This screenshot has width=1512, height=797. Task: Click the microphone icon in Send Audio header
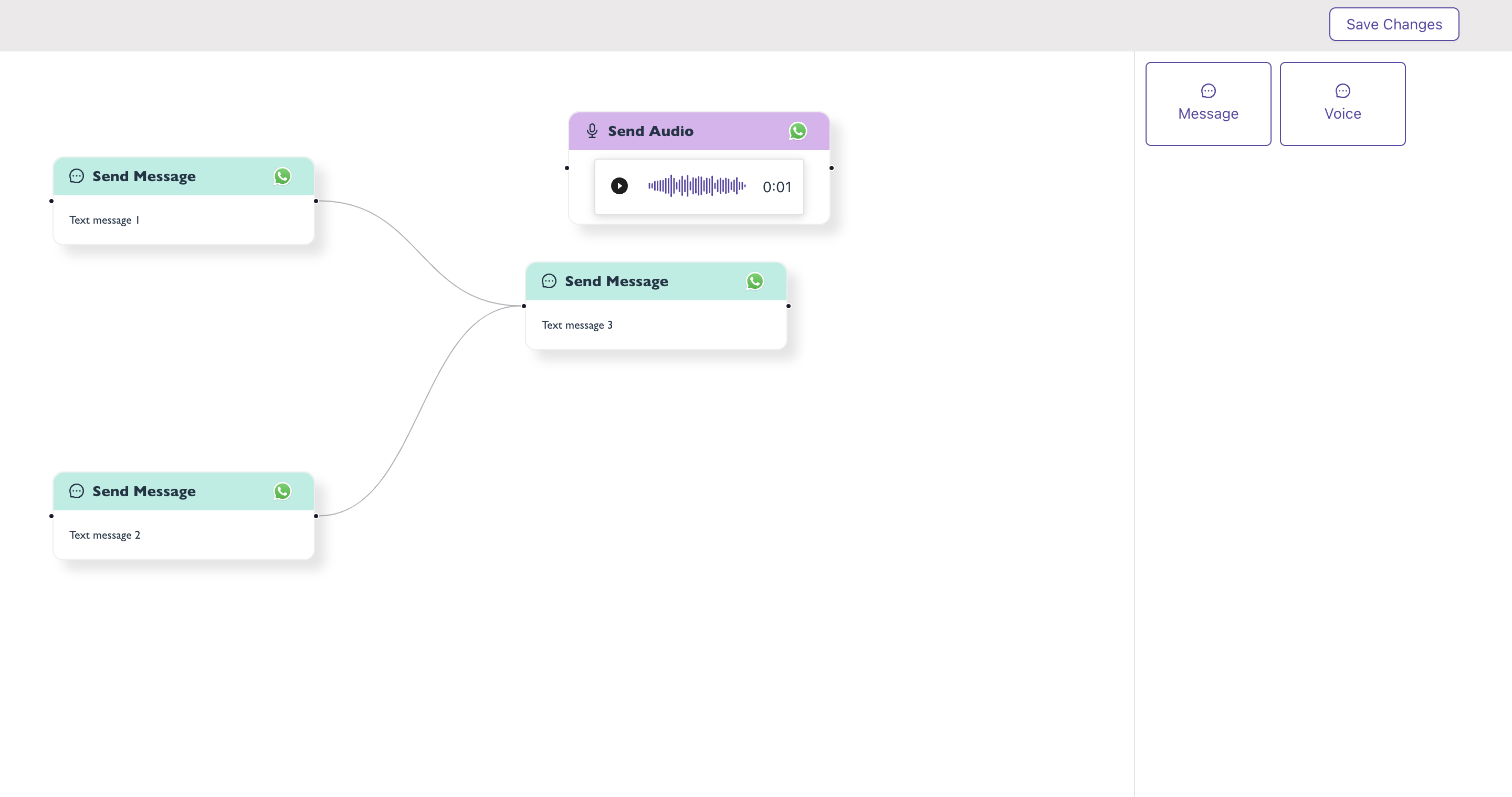[x=592, y=131]
